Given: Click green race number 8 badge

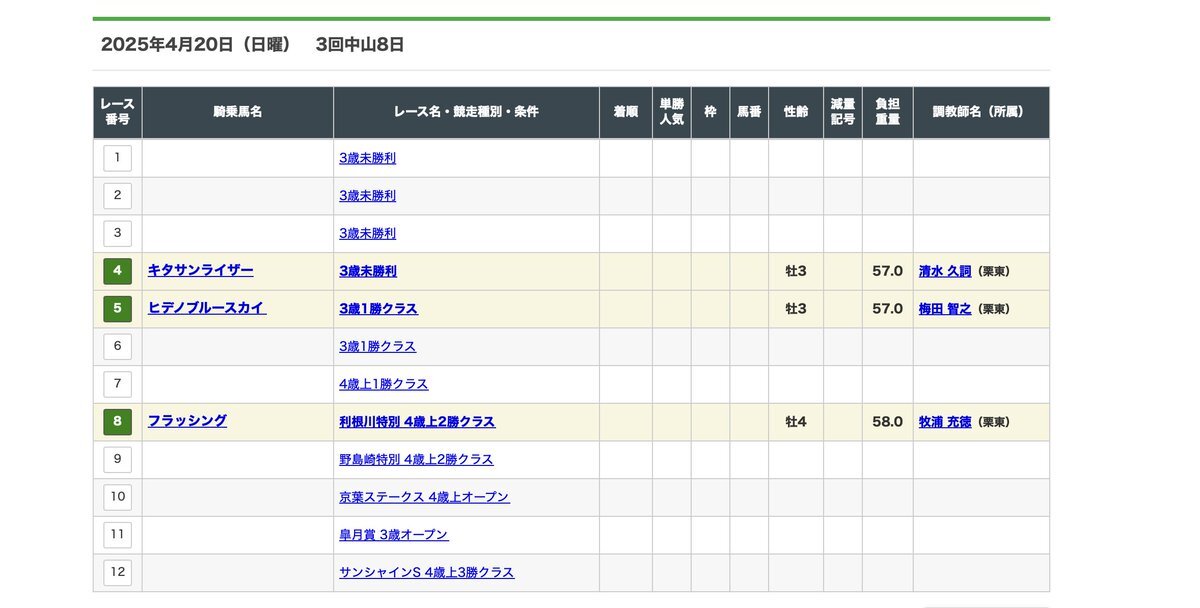Looking at the screenshot, I should [117, 422].
